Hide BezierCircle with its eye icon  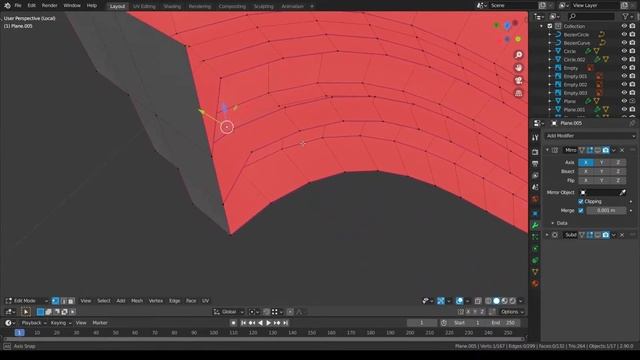tap(624, 34)
